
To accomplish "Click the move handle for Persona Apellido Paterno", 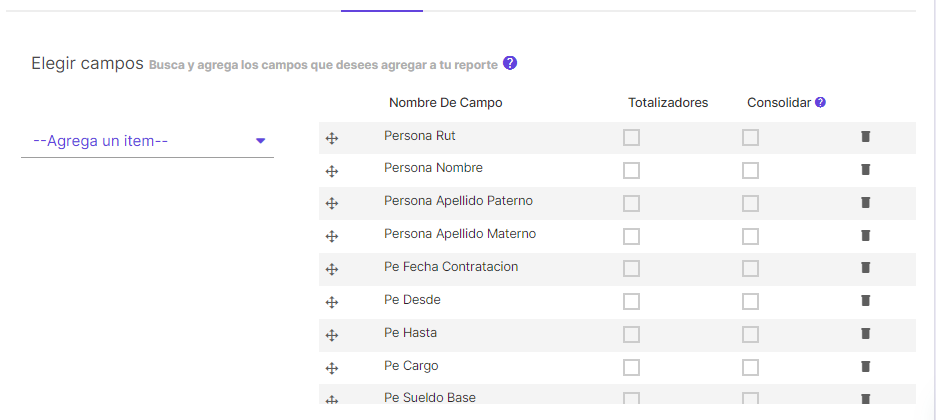I will tap(332, 203).
